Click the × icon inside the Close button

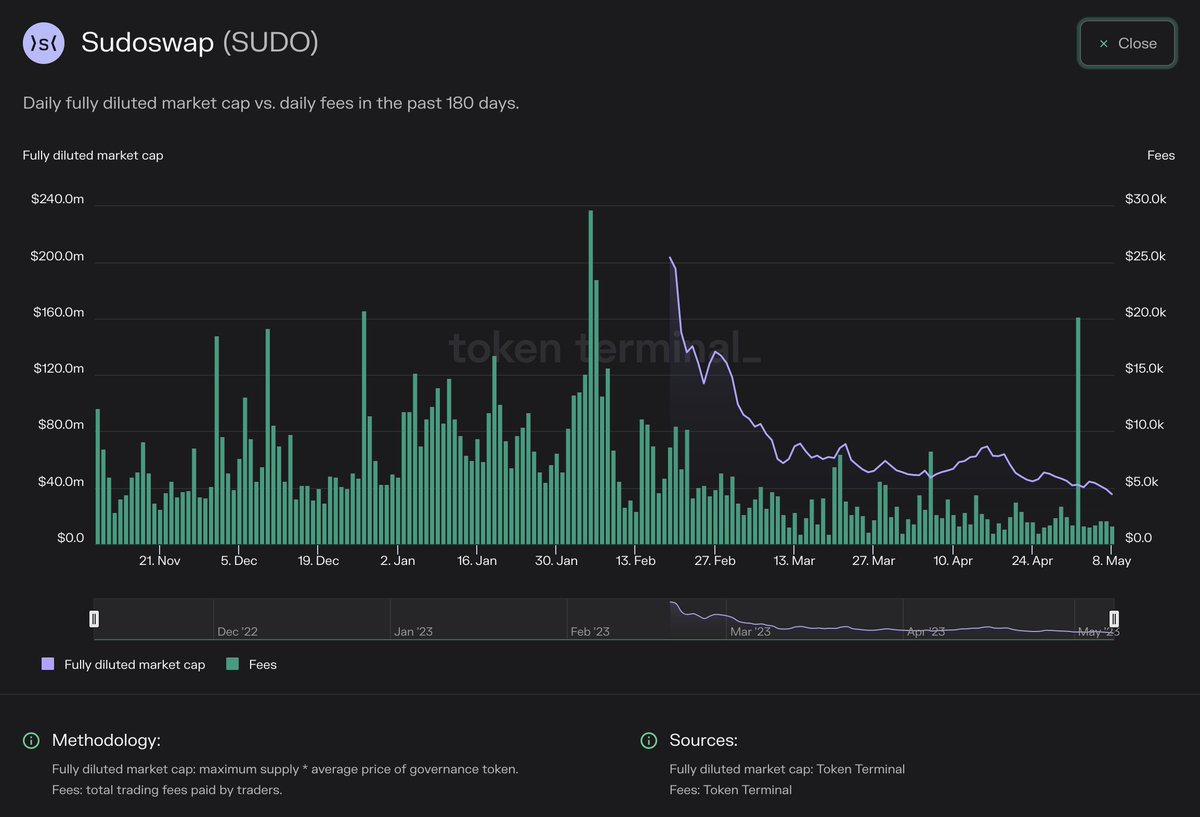[1103, 43]
